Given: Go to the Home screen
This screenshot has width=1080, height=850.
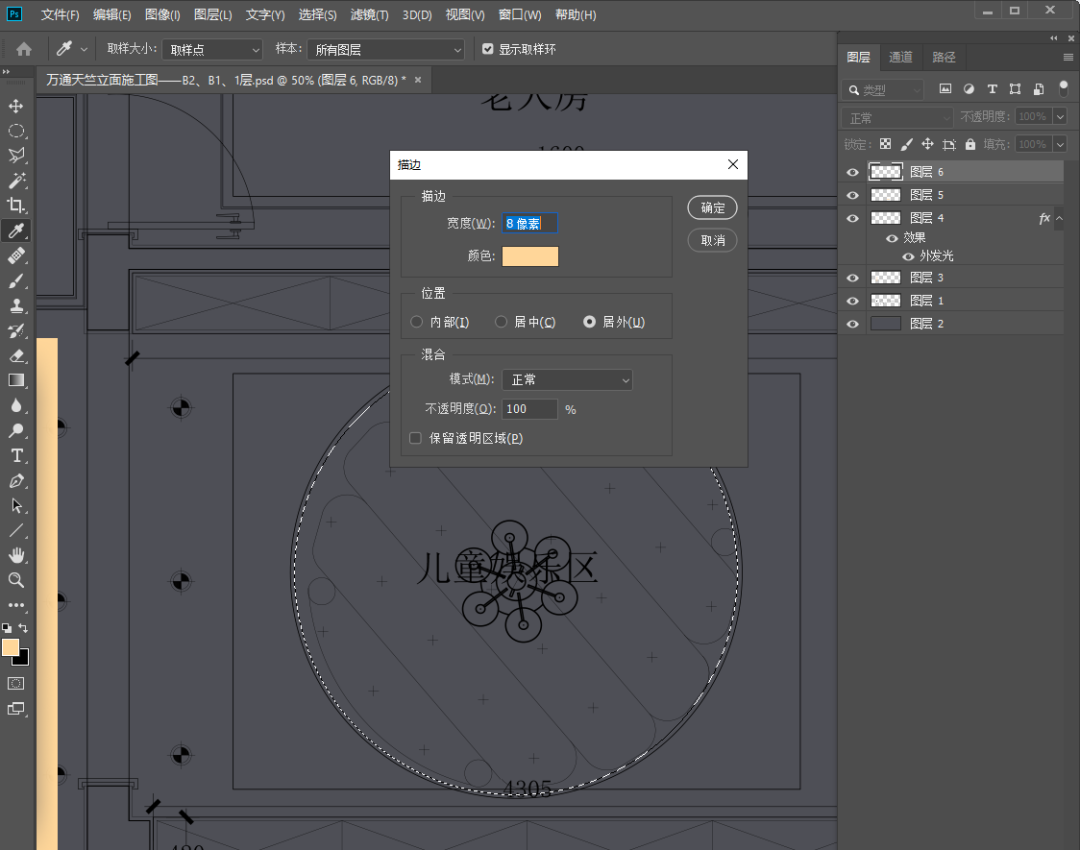Looking at the screenshot, I should (23, 49).
